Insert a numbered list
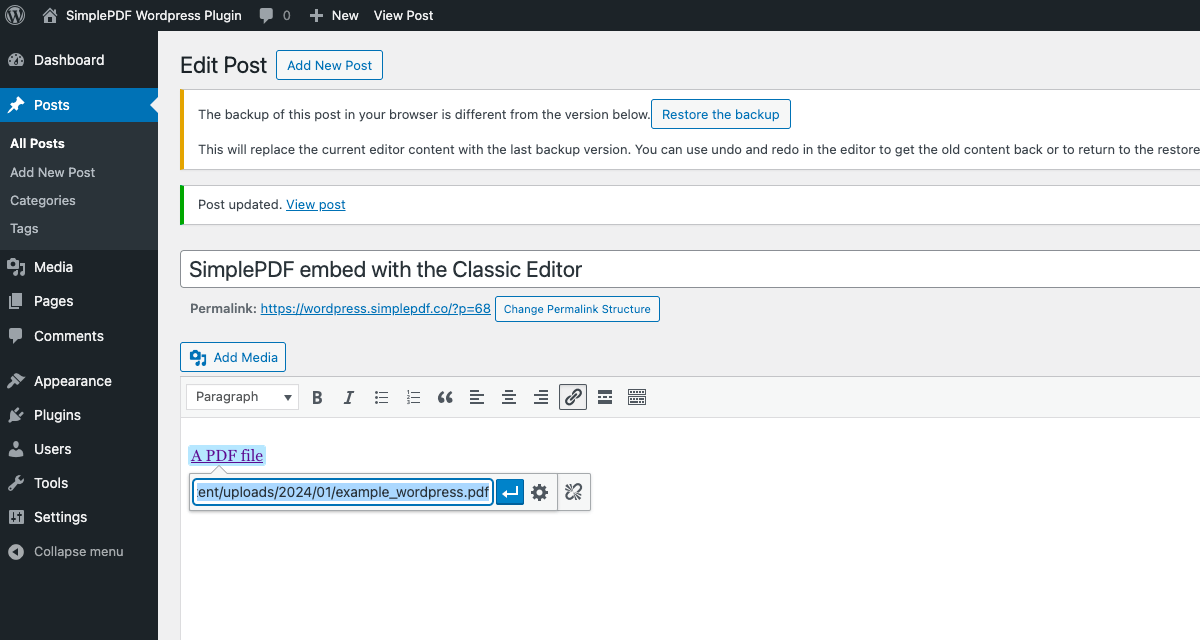Viewport: 1200px width, 640px height. coord(413,397)
